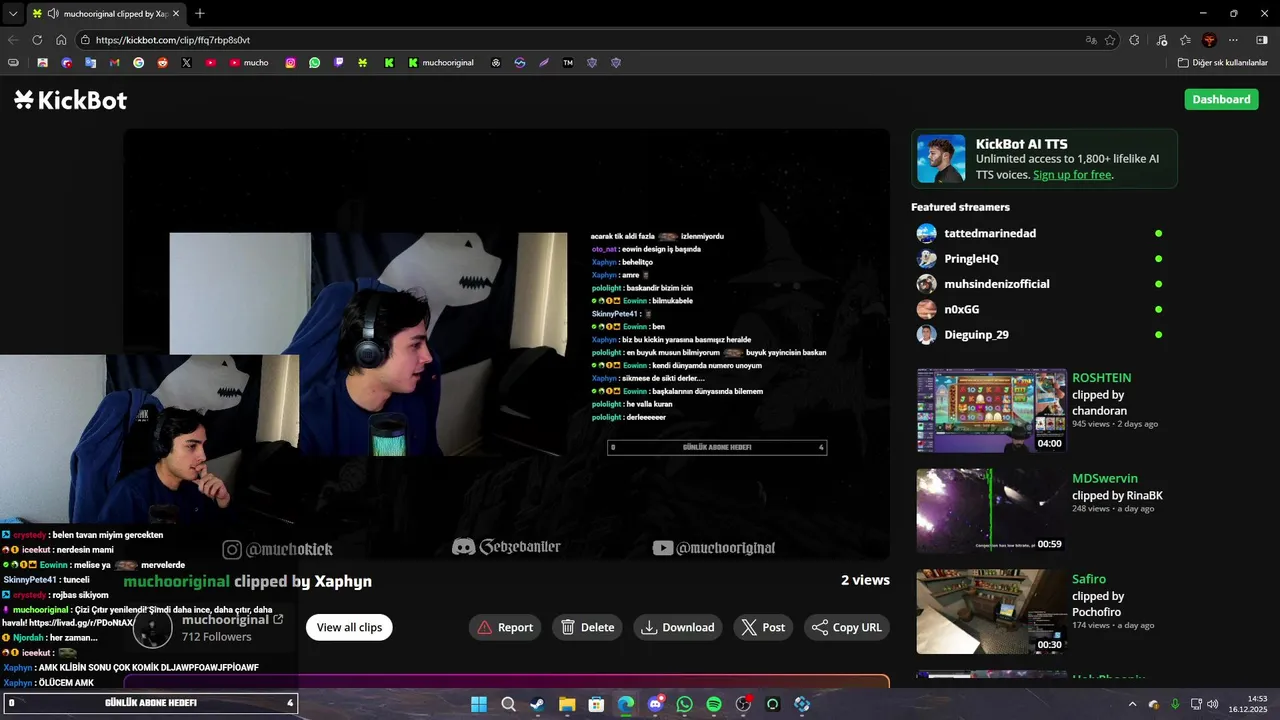
Task: Open File Explorer from the taskbar
Action: pos(567,704)
